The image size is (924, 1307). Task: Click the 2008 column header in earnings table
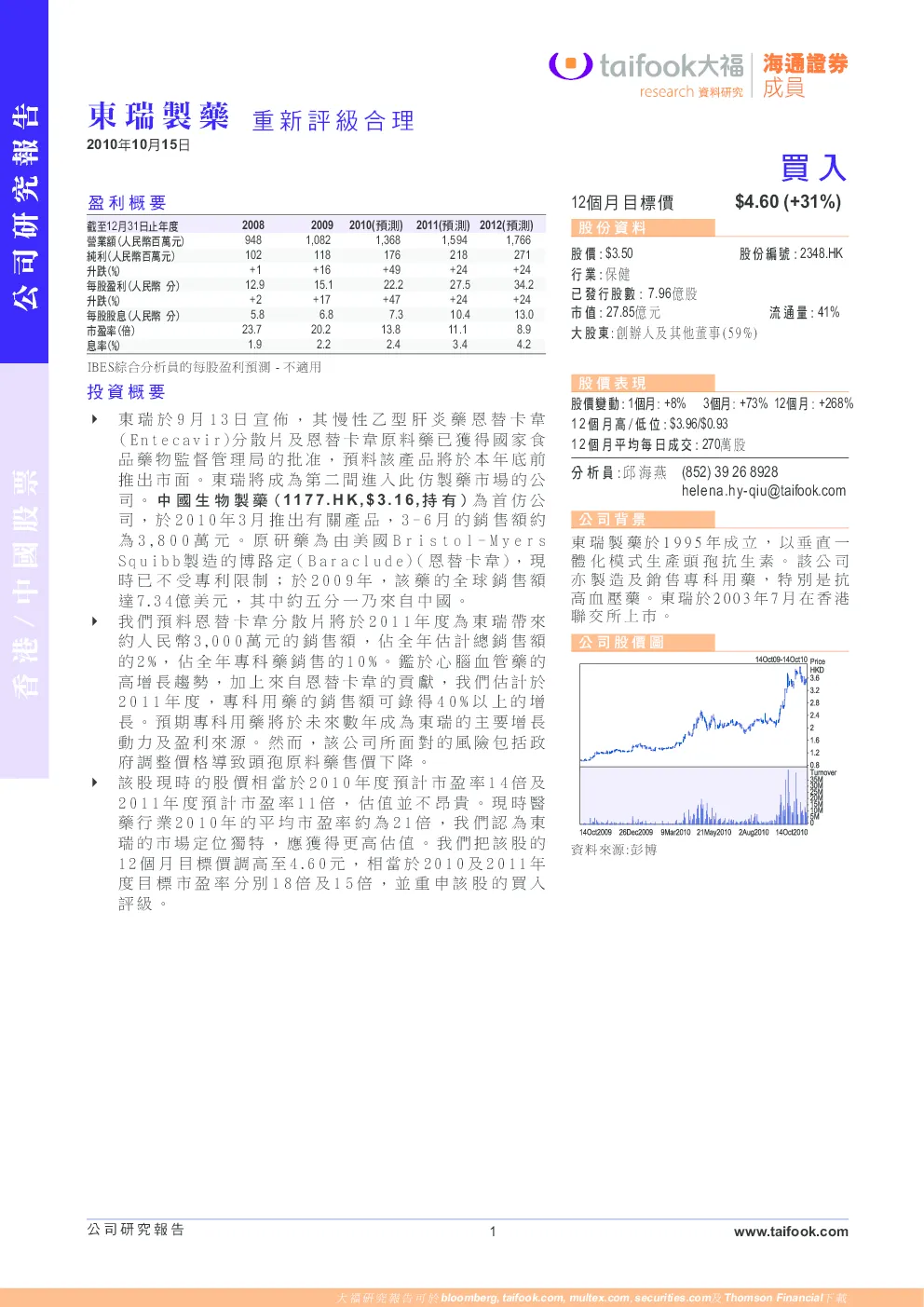click(253, 225)
